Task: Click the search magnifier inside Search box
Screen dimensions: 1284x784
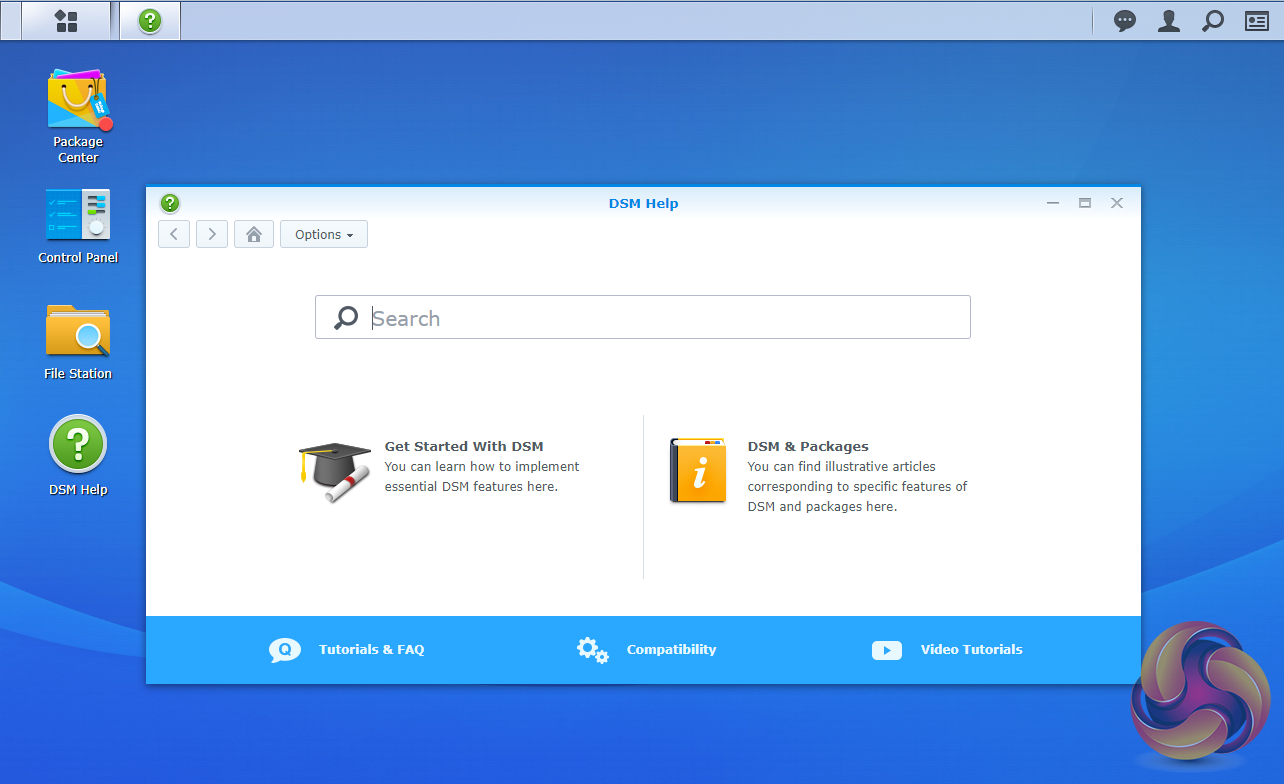Action: pos(346,318)
